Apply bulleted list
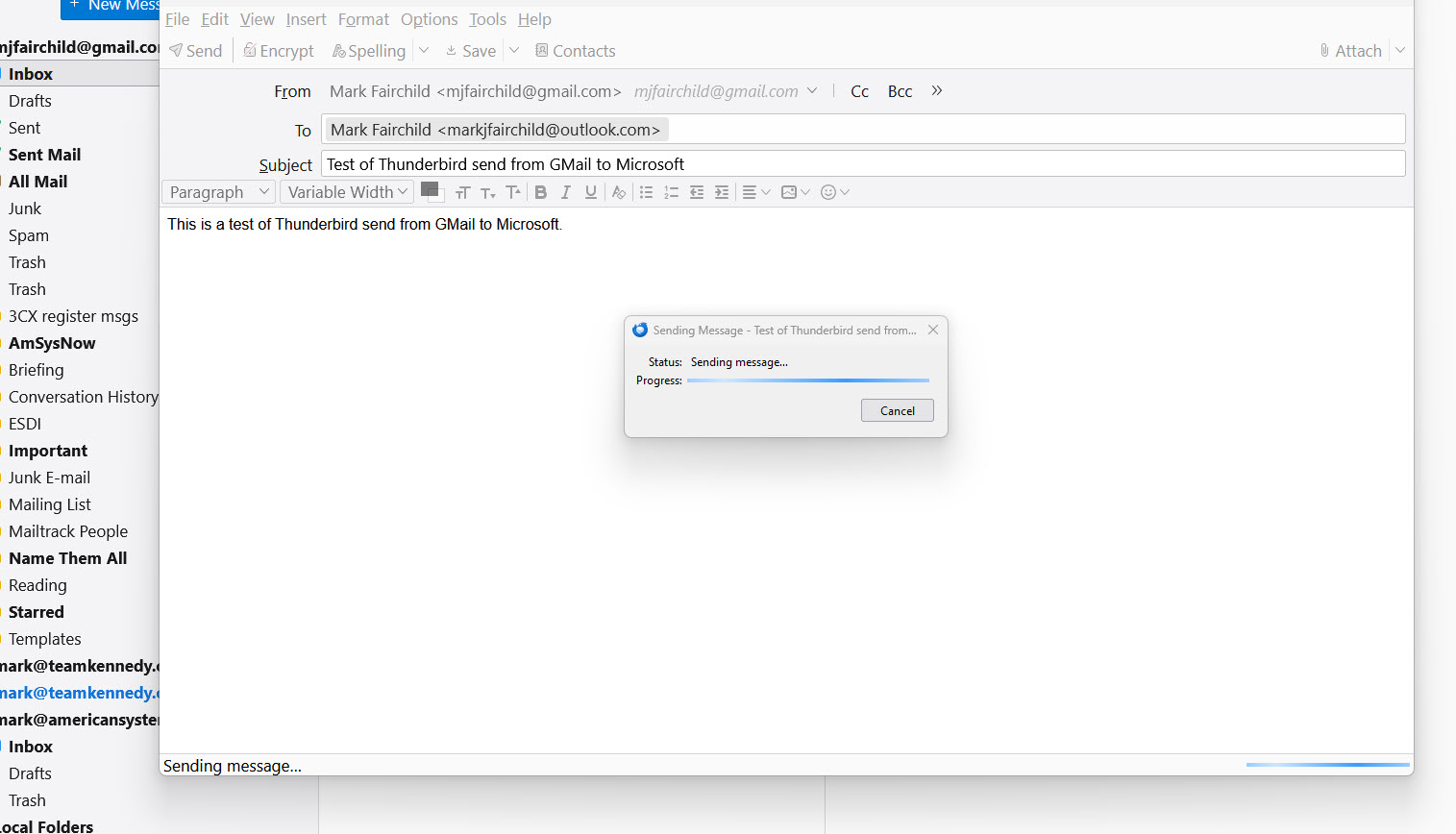The height and width of the screenshot is (834, 1456). (x=647, y=192)
